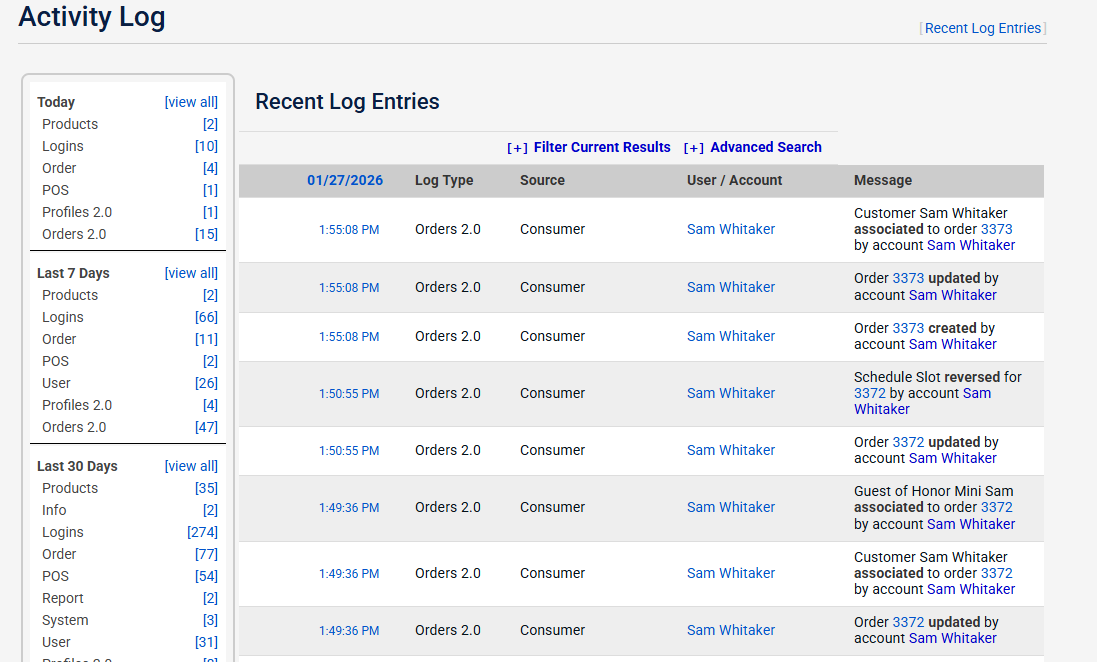View Last 30 Days Logins count 274

(202, 532)
